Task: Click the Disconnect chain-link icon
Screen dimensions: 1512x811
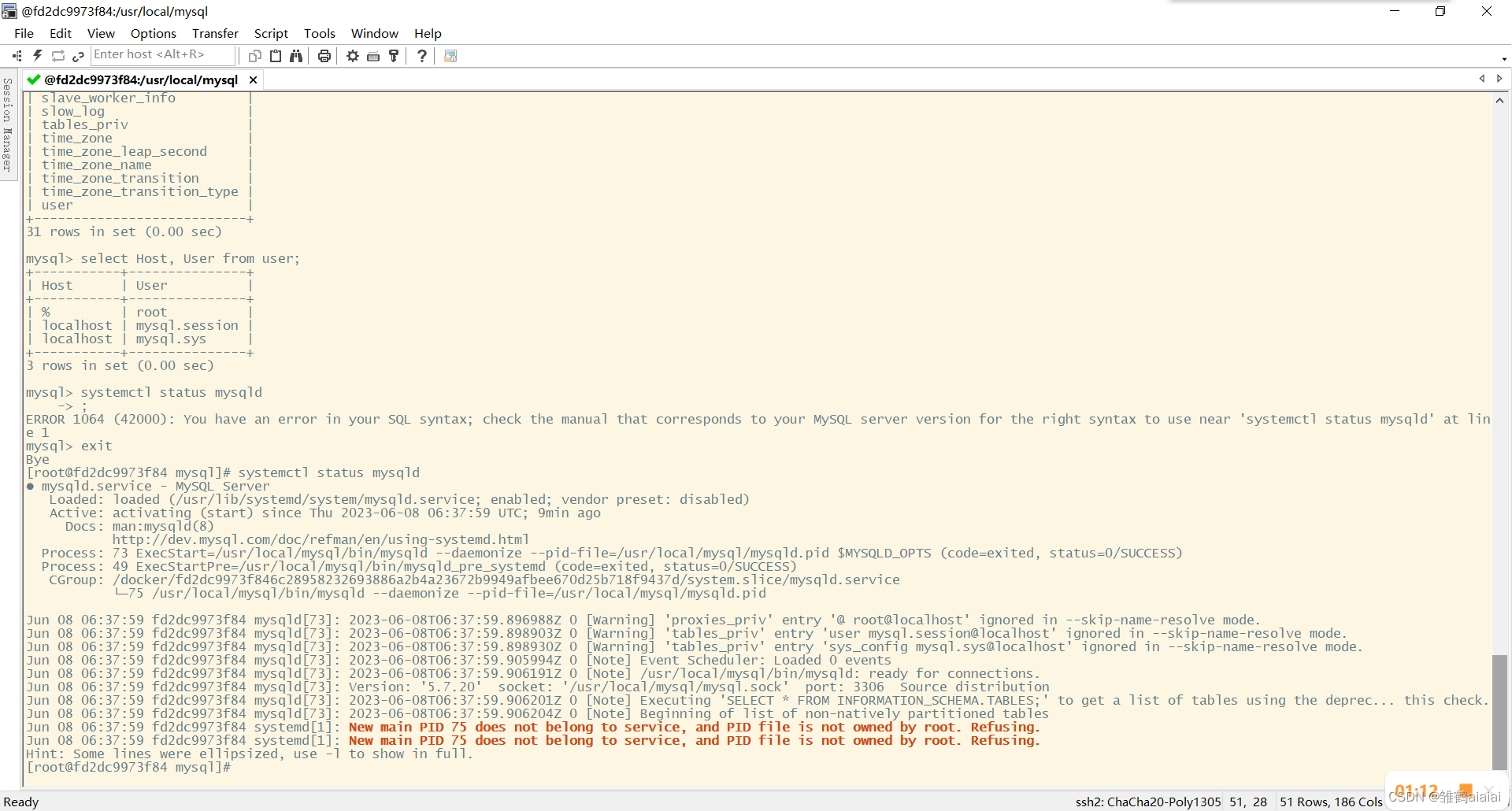Action: 78,56
